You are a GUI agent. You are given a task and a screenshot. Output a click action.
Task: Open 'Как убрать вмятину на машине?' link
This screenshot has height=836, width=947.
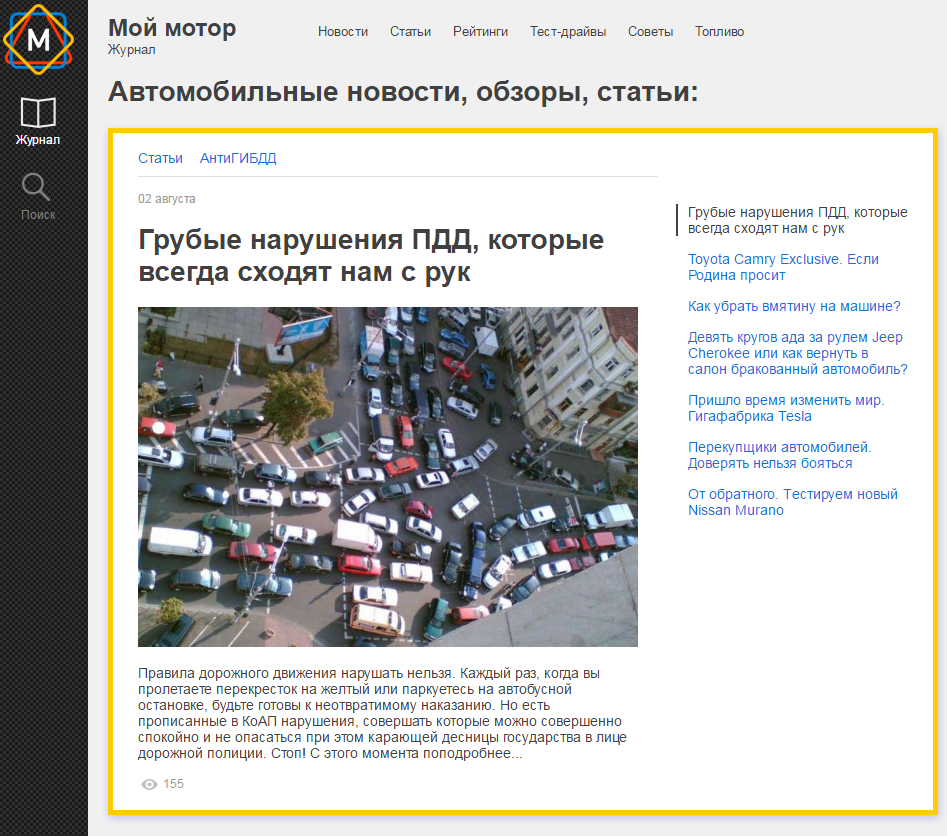(x=794, y=306)
